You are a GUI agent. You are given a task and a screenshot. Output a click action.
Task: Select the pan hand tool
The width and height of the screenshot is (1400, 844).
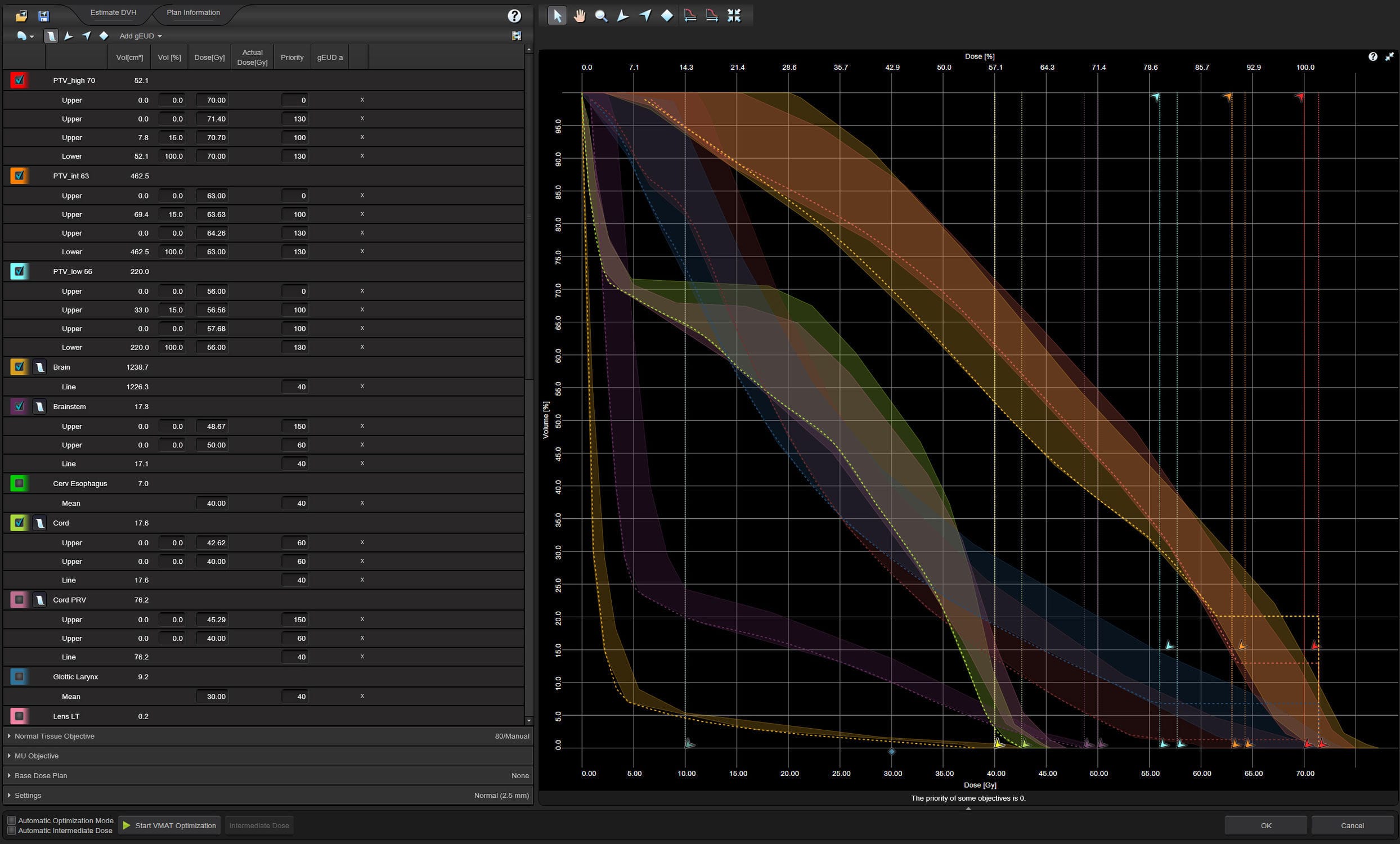[579, 16]
